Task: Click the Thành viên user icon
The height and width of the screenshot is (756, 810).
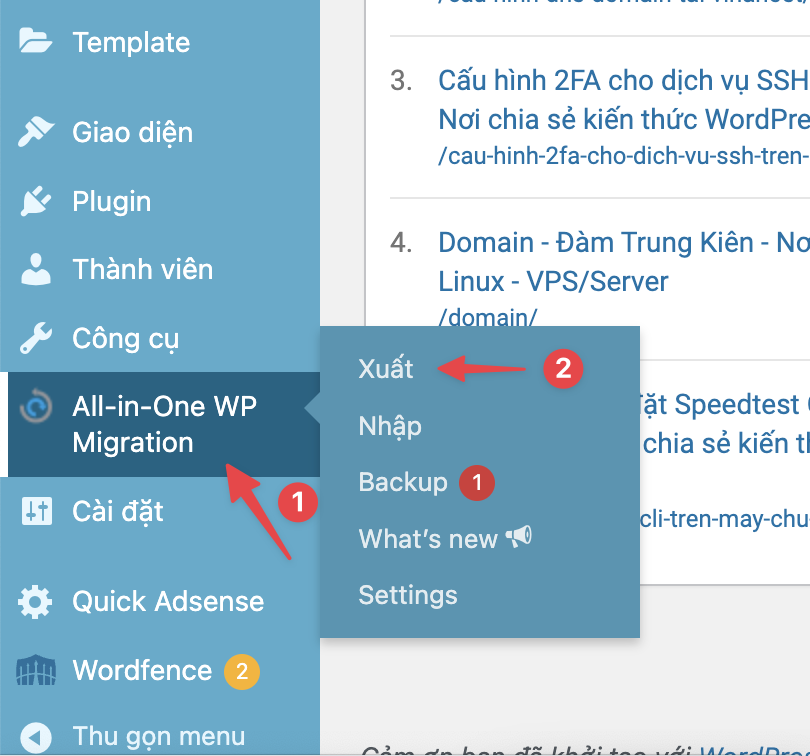Action: point(36,269)
